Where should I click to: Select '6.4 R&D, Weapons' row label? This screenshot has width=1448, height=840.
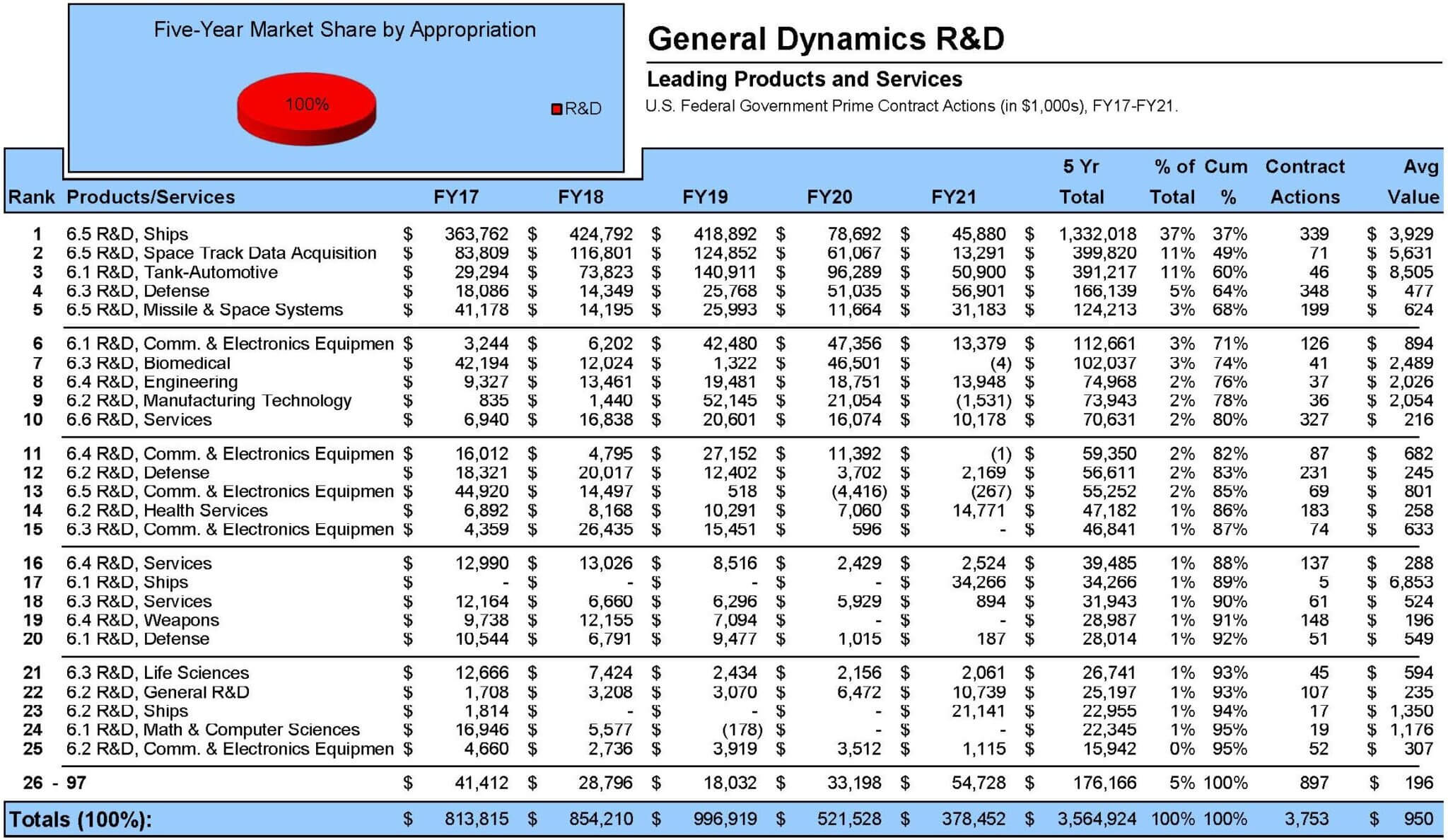(143, 620)
